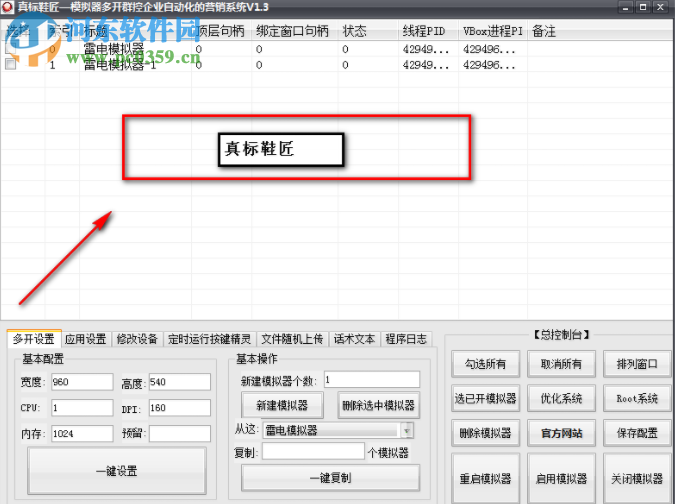This screenshot has height=504, width=675.
Task: Click the 取消所有 button
Action: click(561, 364)
